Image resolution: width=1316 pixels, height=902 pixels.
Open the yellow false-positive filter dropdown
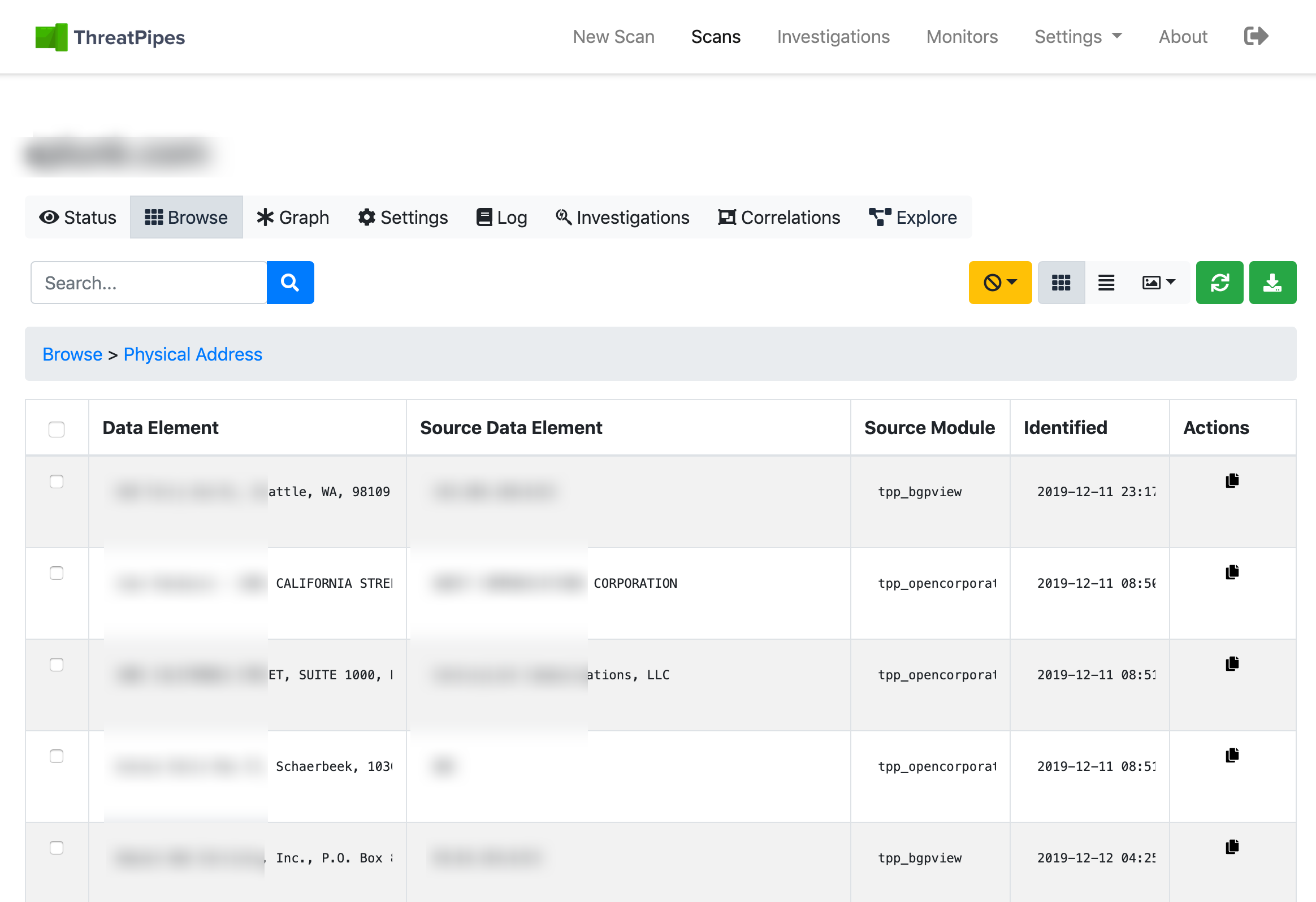1000,283
